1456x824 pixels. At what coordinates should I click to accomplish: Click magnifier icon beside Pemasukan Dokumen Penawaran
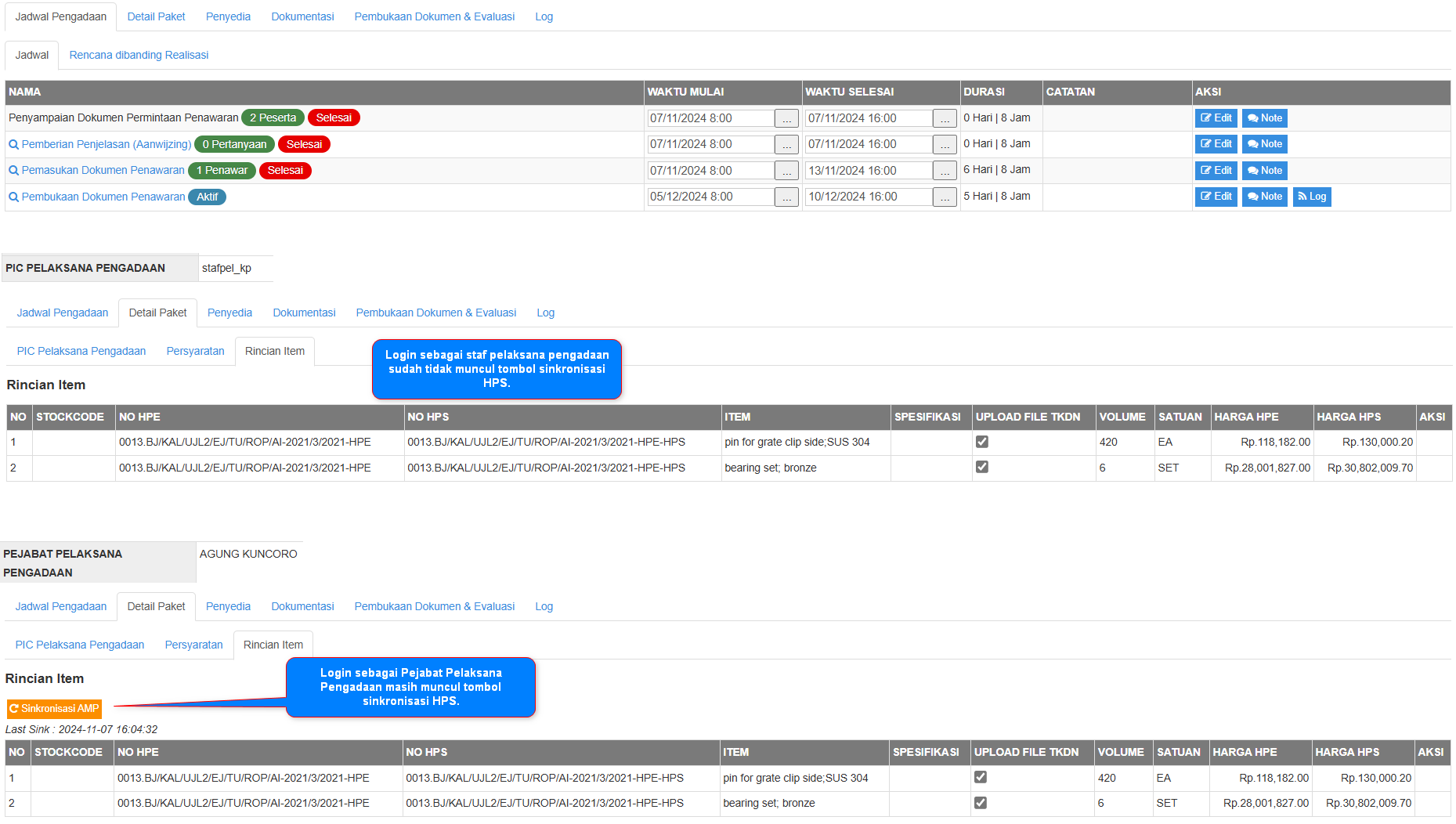click(13, 171)
